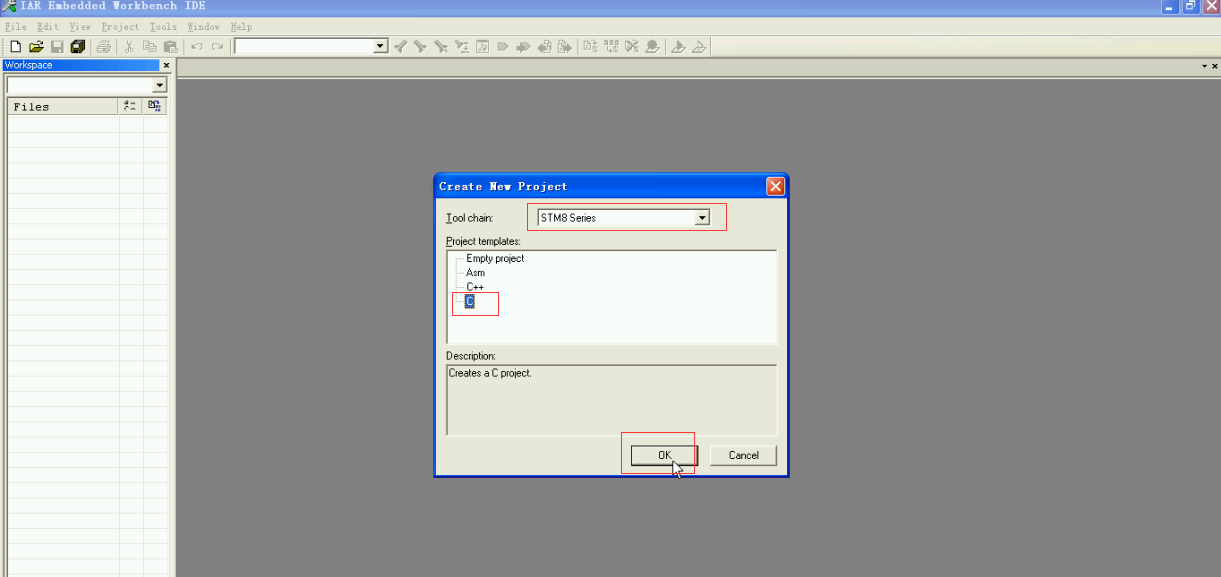
Task: Click the Copy toolbar icon
Action: (x=150, y=47)
